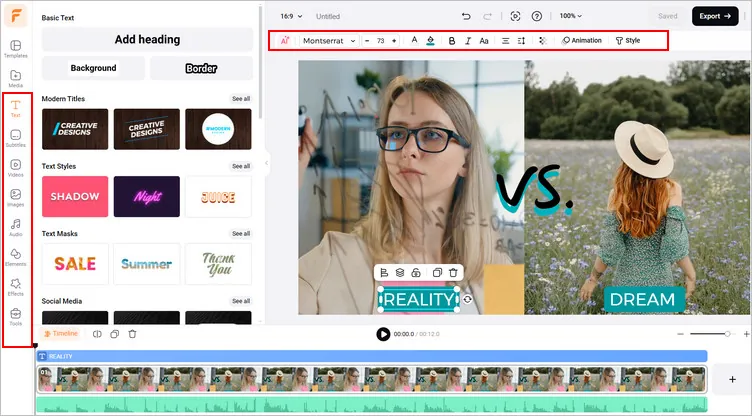Open text alignment options

(x=505, y=41)
